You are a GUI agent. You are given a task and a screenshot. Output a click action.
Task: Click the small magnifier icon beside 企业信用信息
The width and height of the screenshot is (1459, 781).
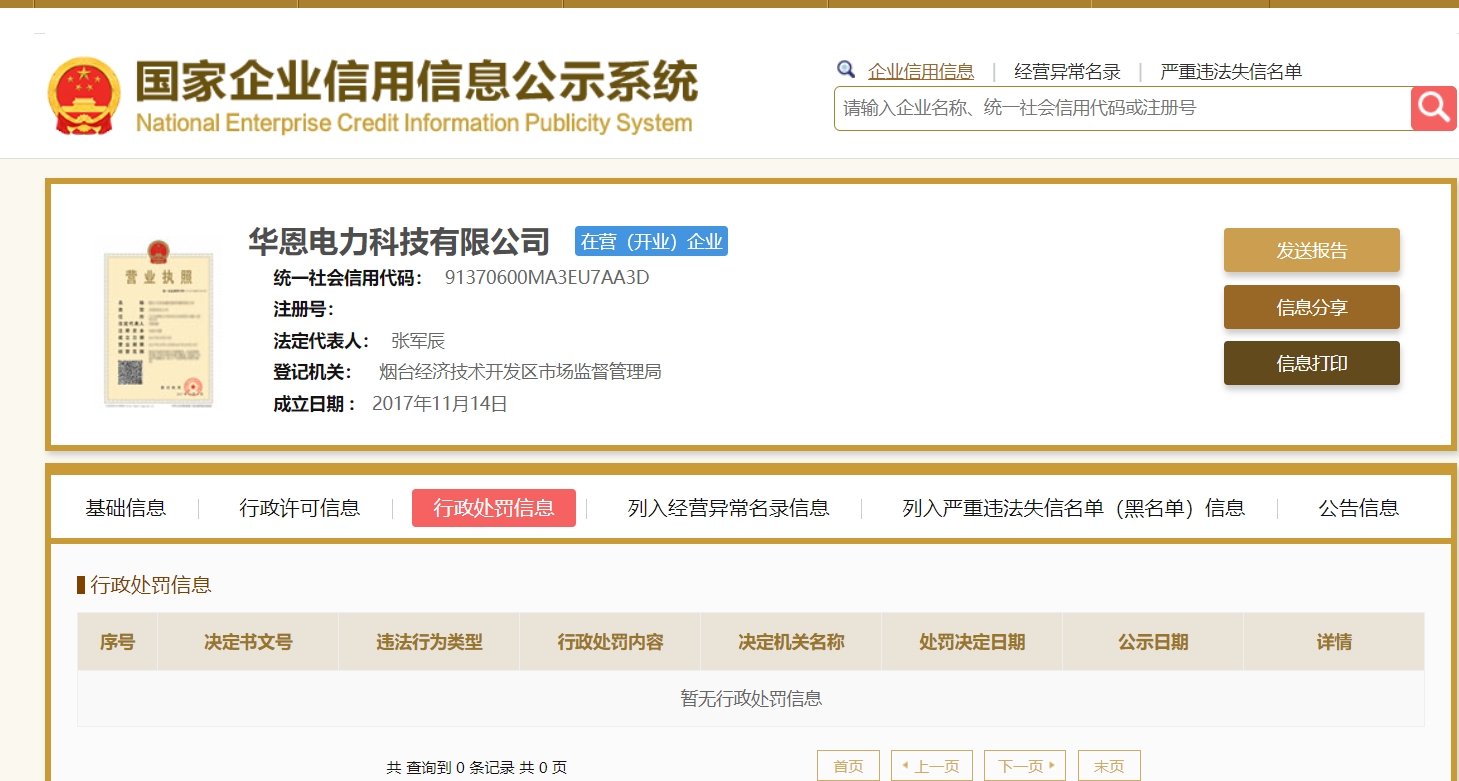coord(846,70)
